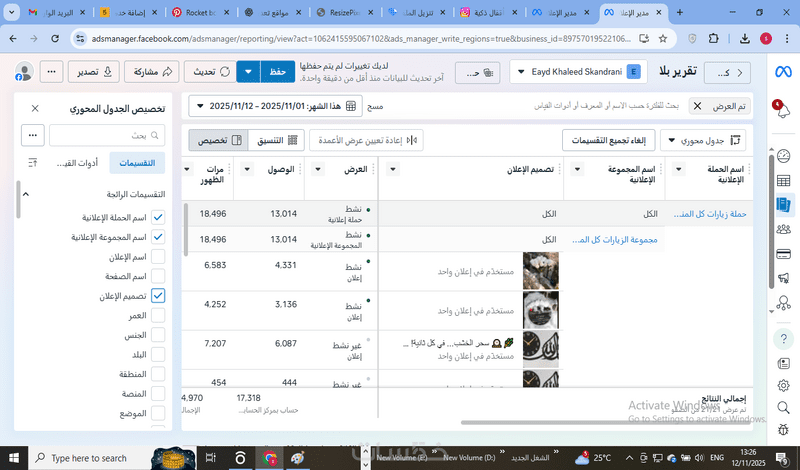Open campaigns table grid icon in sidebar
800x470 pixels.
coord(783,180)
